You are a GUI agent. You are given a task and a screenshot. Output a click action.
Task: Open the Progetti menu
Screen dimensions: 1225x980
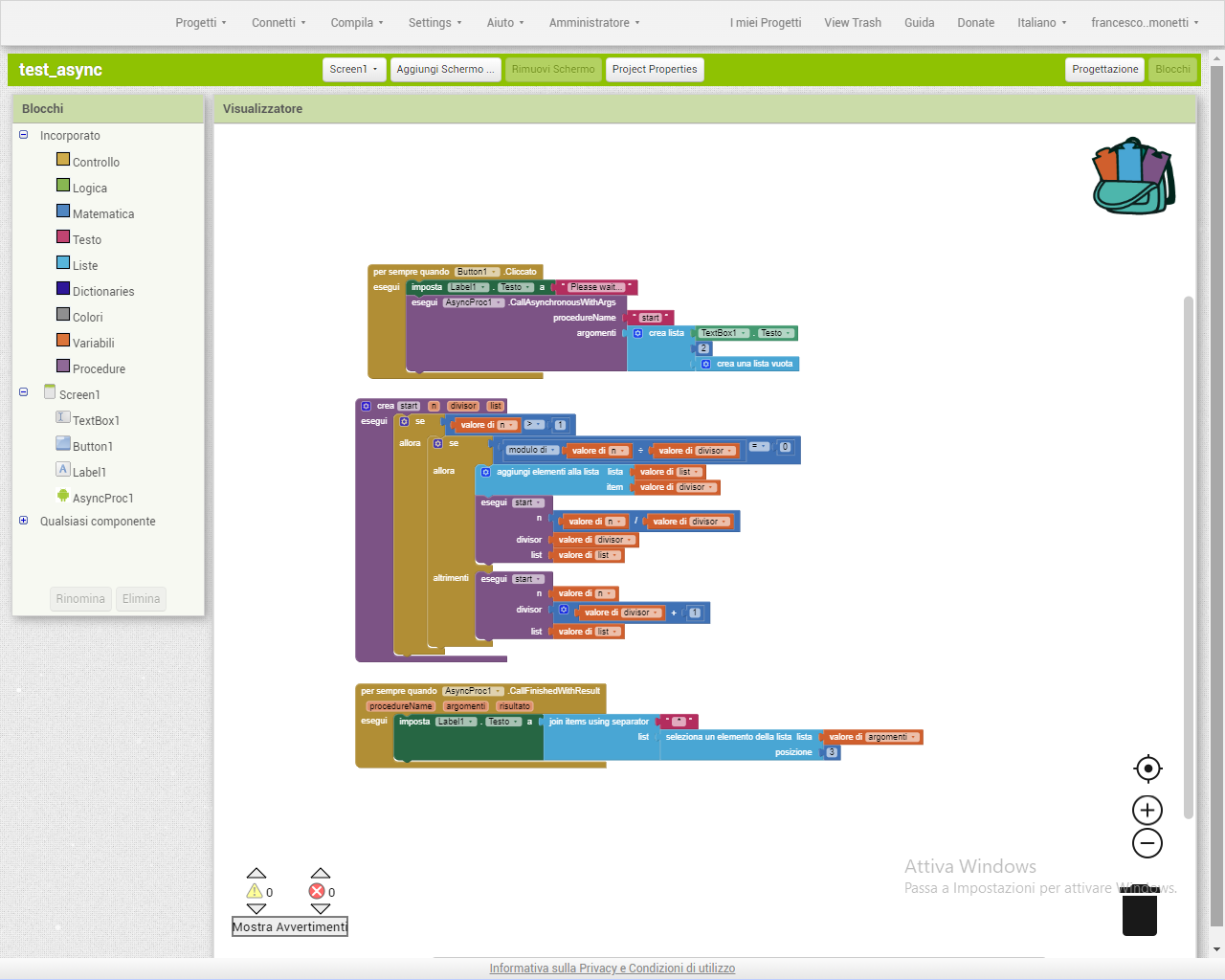click(200, 22)
